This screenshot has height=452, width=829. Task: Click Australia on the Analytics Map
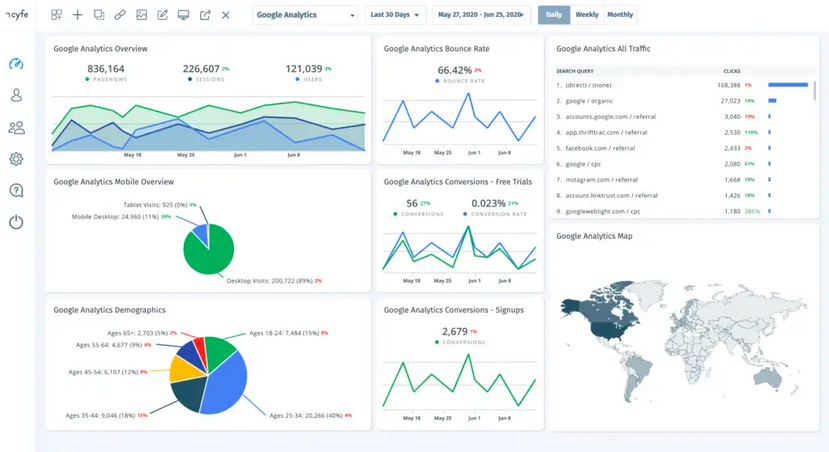click(768, 375)
